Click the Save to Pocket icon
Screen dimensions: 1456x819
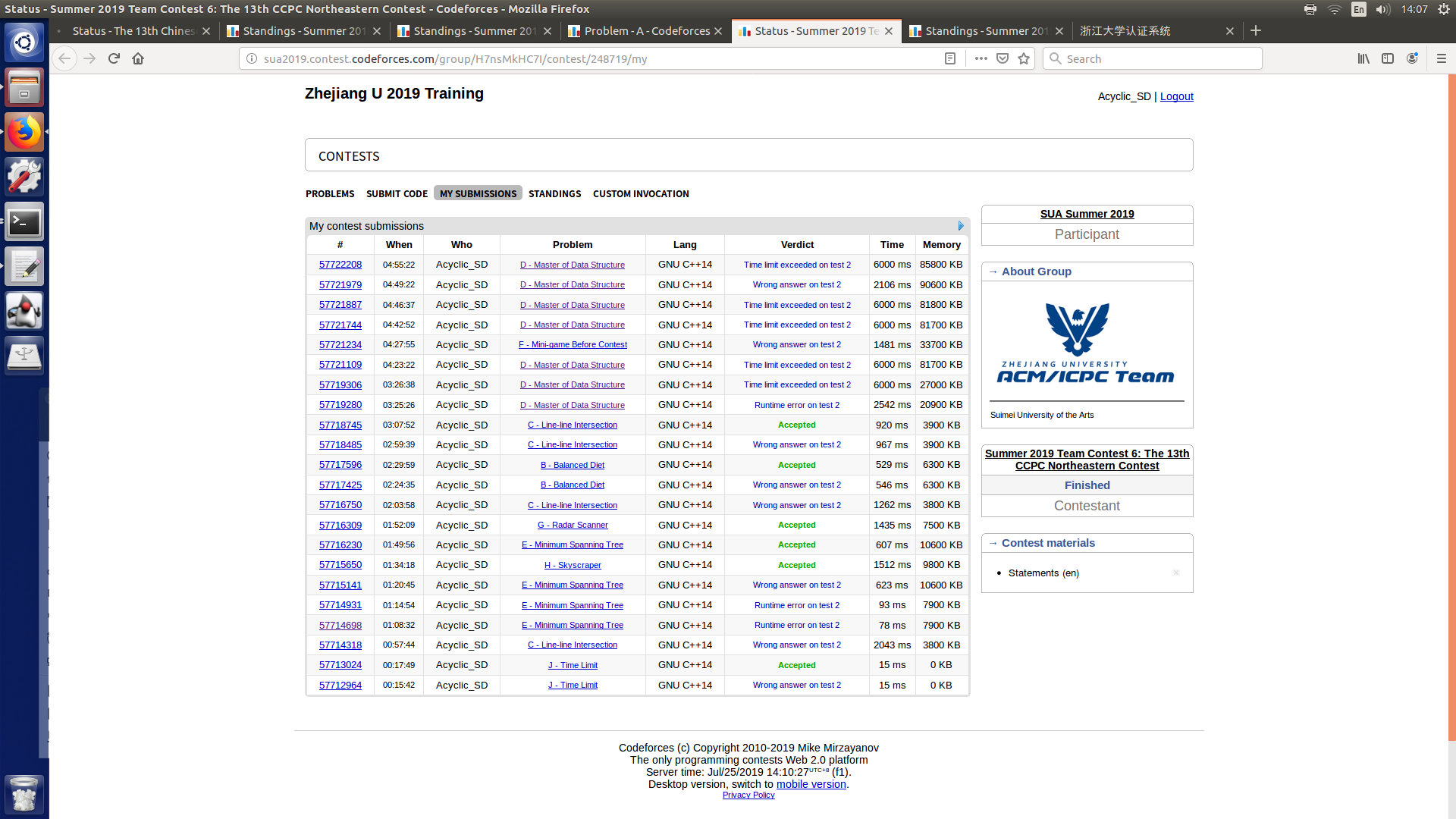[1003, 58]
